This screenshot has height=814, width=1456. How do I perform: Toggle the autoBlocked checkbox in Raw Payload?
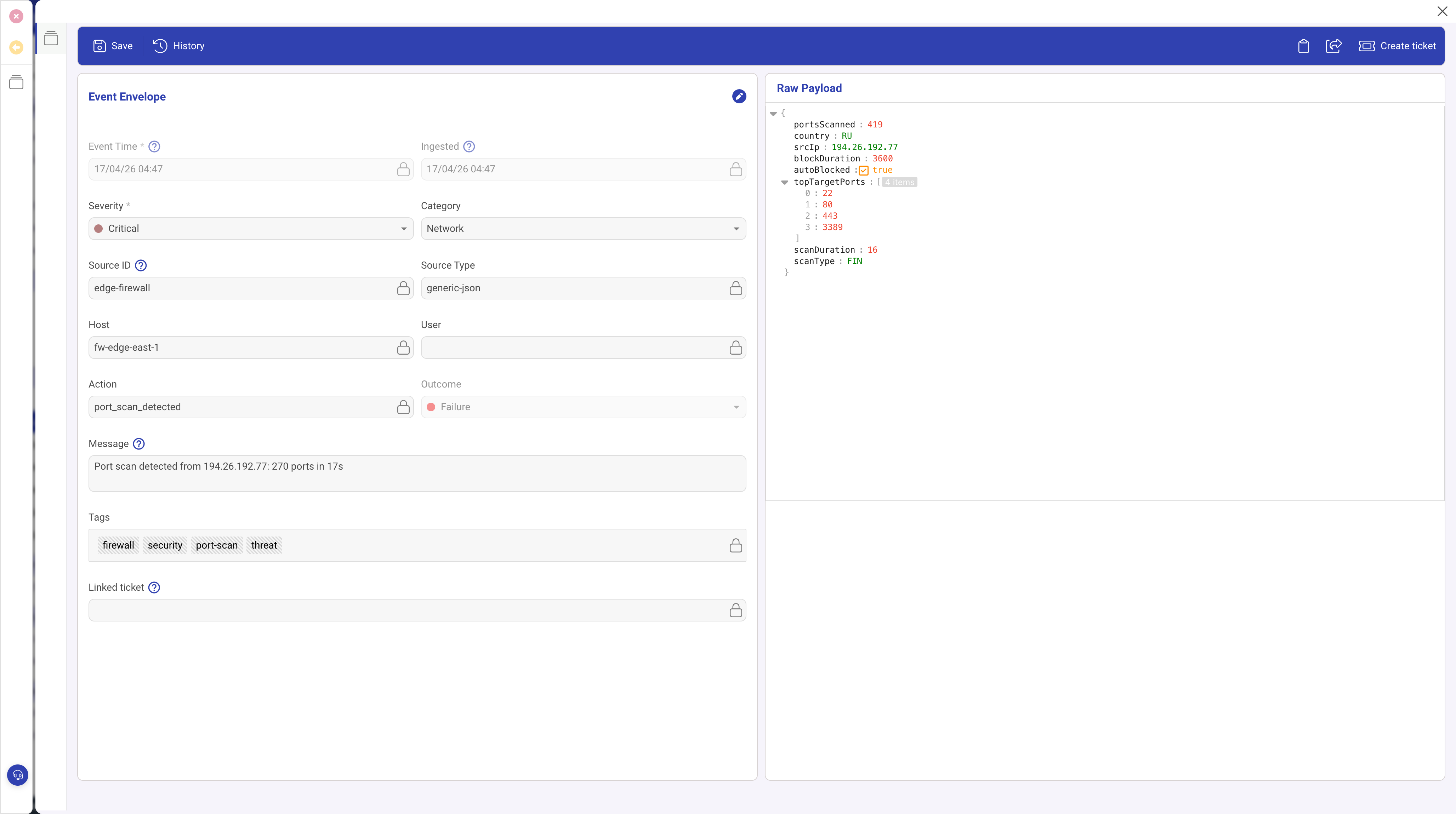tap(863, 170)
